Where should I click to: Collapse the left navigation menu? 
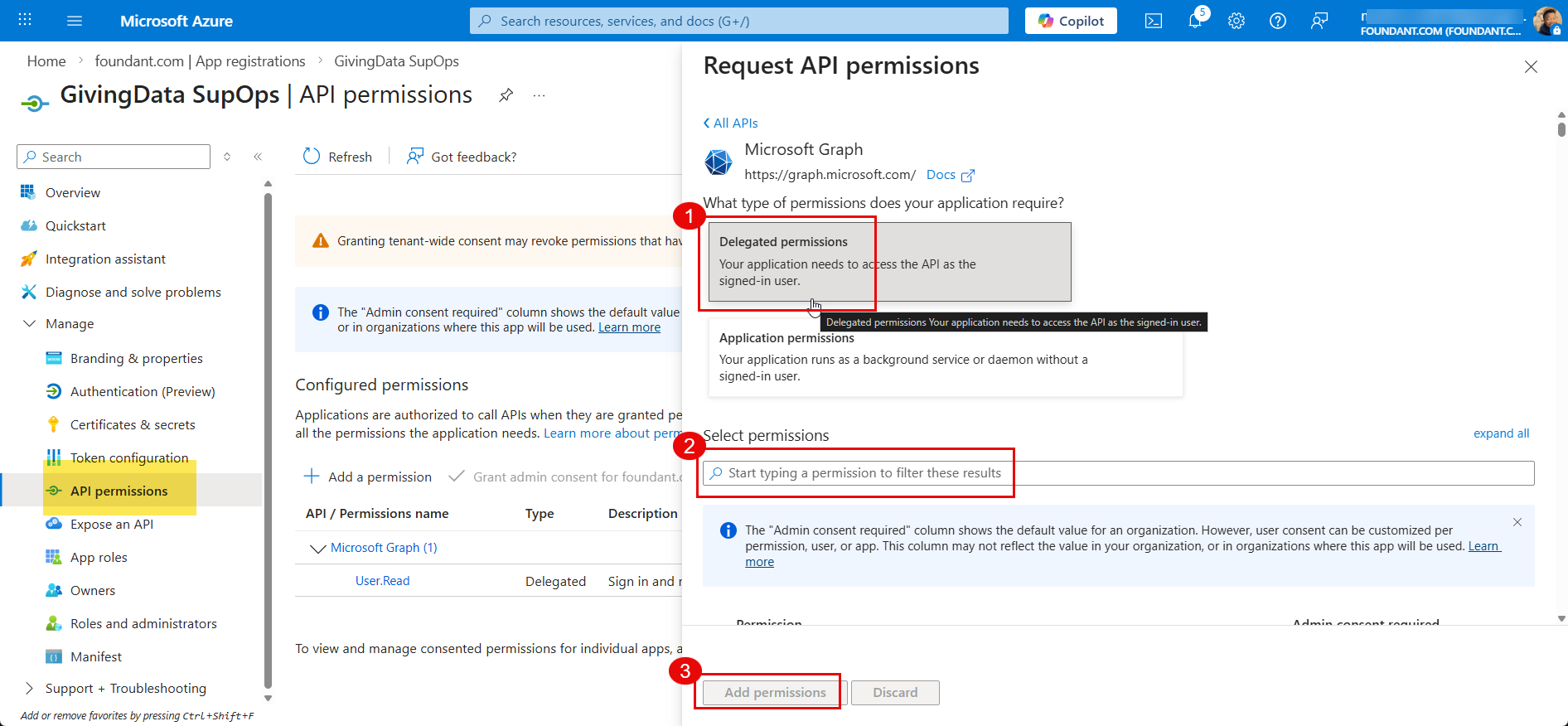[x=258, y=157]
